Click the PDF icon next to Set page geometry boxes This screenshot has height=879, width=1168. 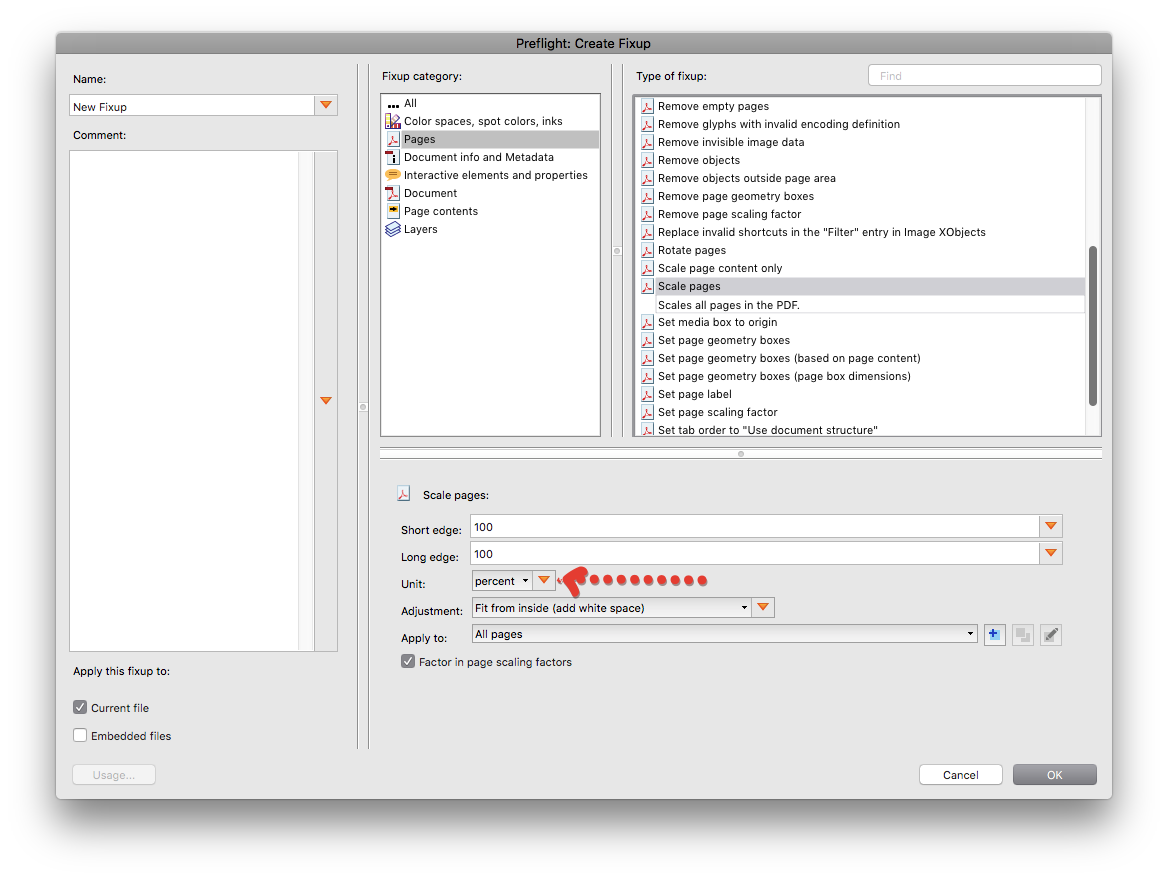(647, 340)
